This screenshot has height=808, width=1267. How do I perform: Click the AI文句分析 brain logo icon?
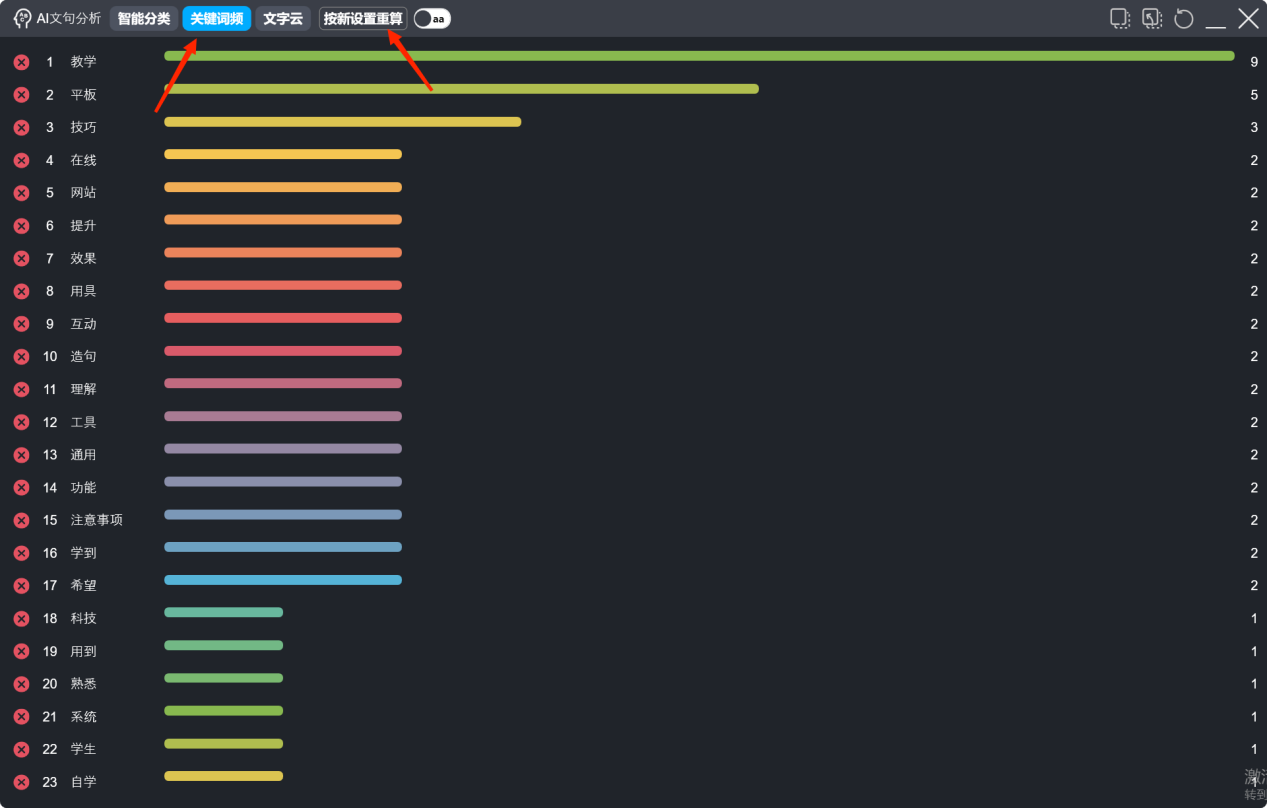click(22, 18)
